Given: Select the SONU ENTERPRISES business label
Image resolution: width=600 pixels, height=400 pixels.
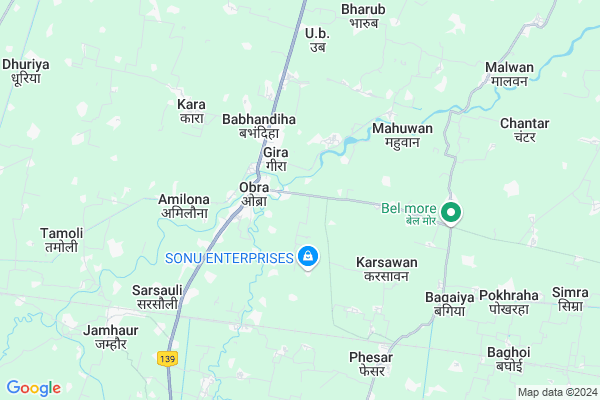Looking at the screenshot, I should [229, 258].
